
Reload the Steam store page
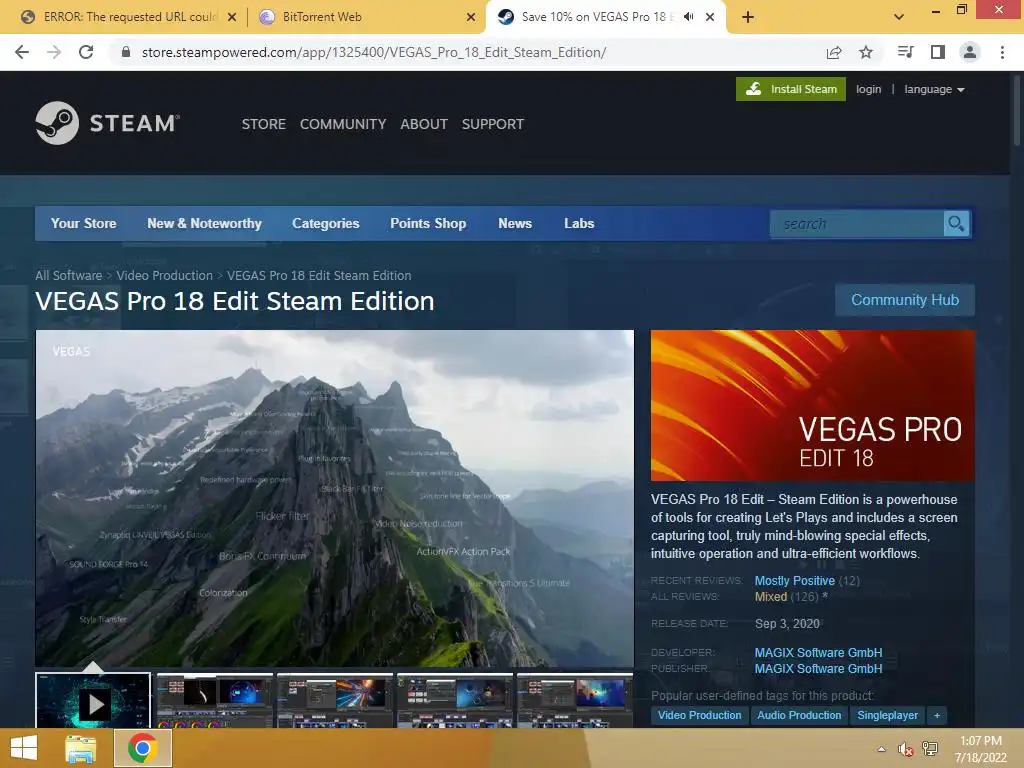point(86,52)
